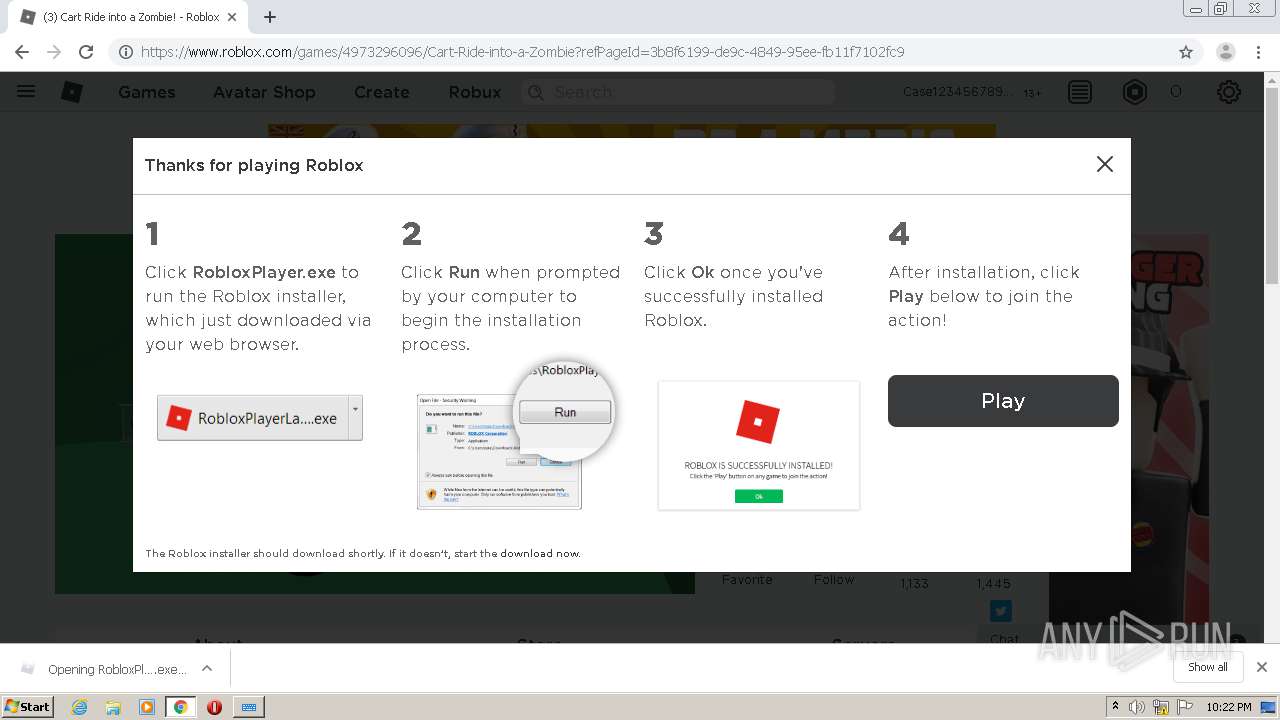Open the Avatar Shop menu item
The width and height of the screenshot is (1280, 720).
(x=264, y=92)
